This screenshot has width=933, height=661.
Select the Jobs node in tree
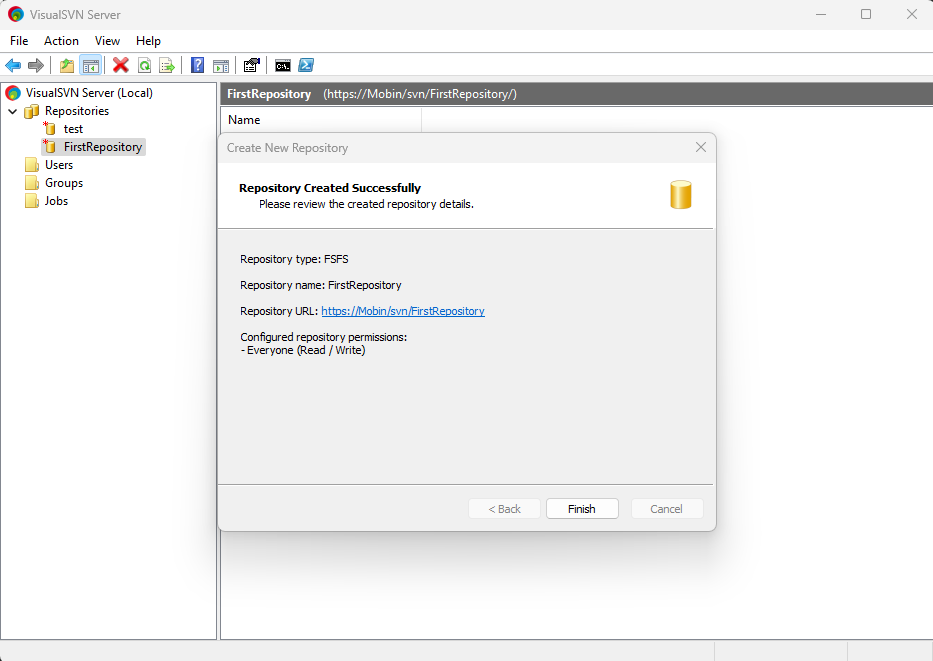[56, 201]
